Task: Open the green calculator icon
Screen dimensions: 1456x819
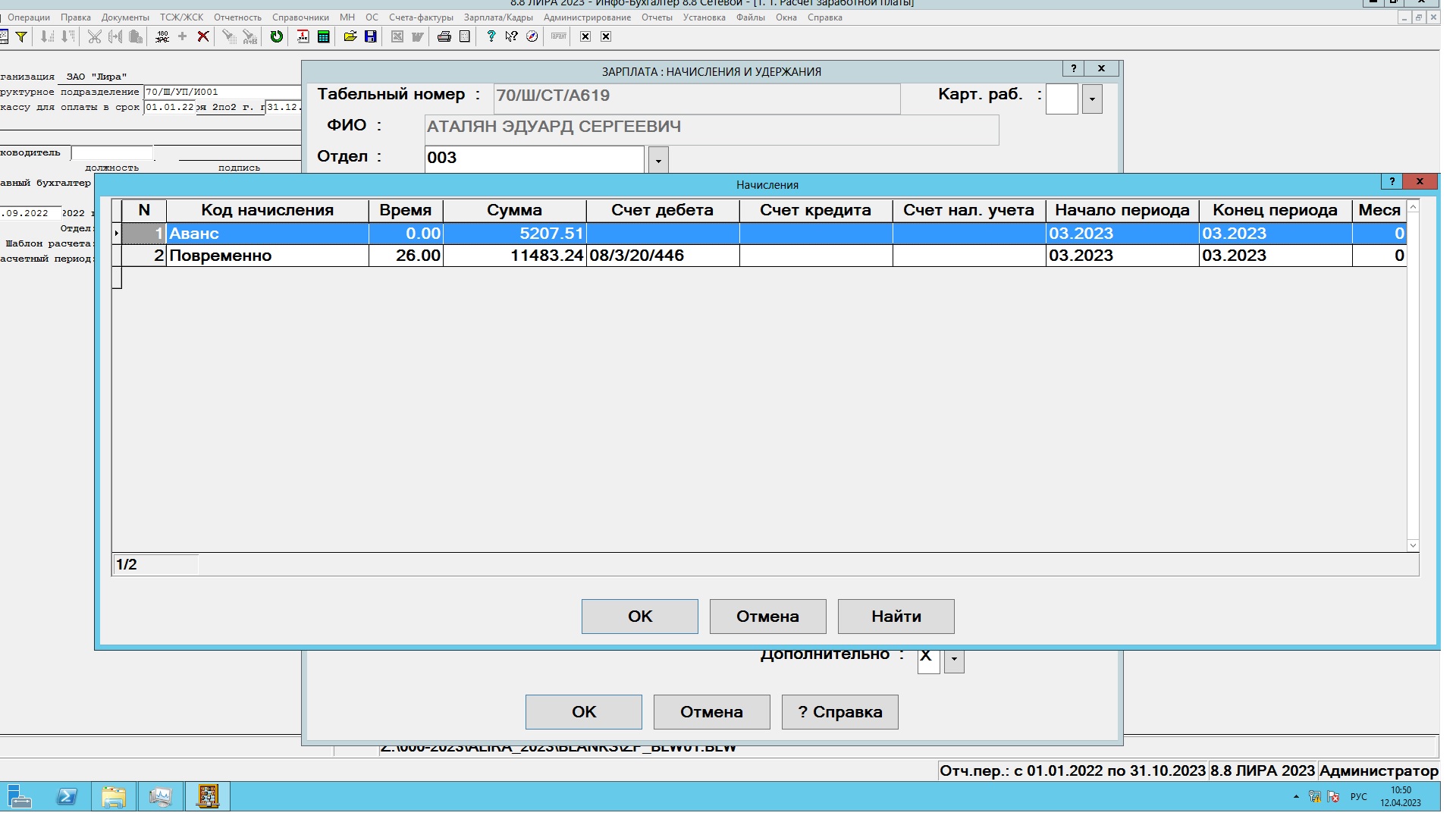Action: coord(323,36)
